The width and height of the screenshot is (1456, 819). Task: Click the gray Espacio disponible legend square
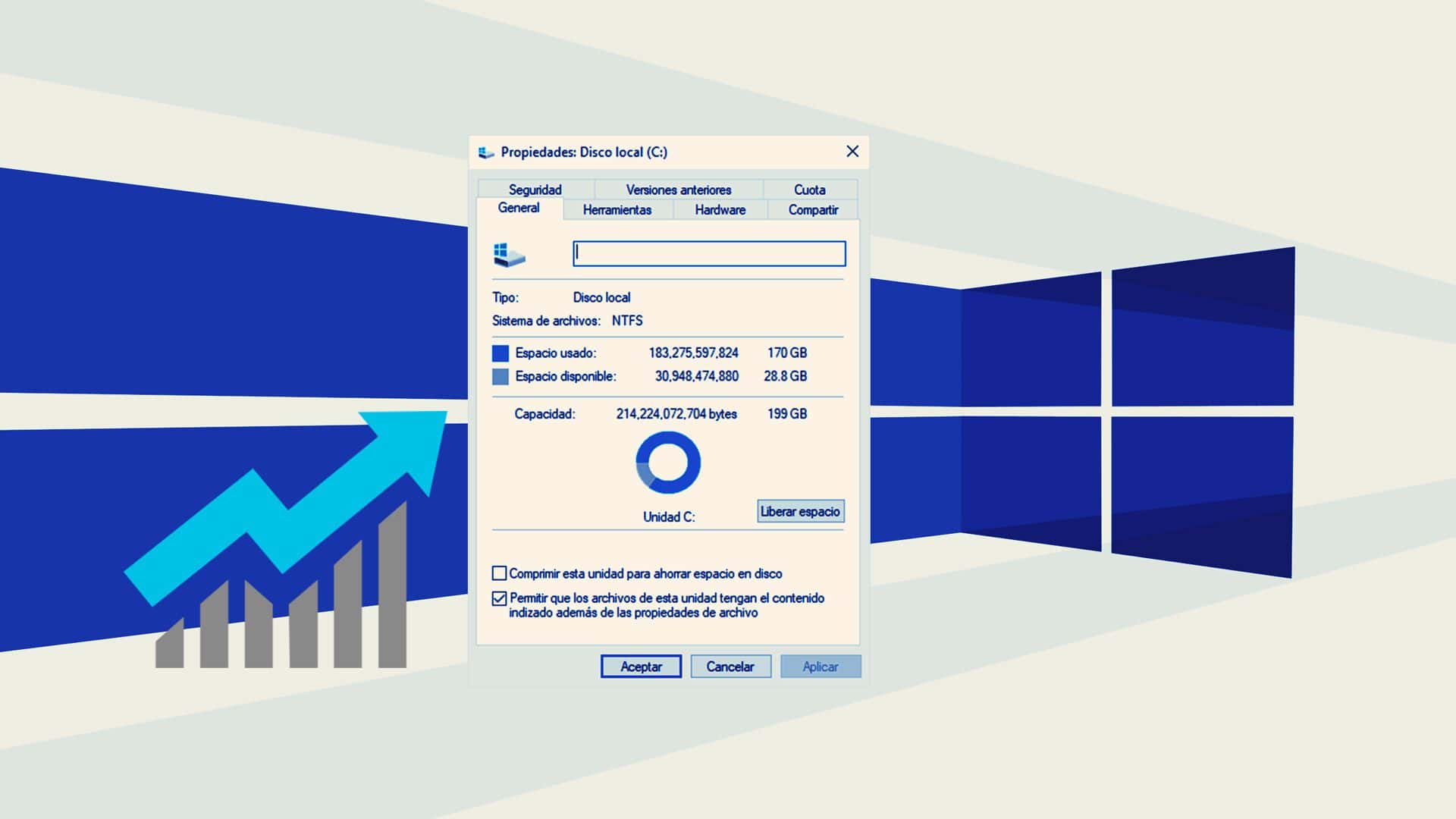(x=500, y=376)
